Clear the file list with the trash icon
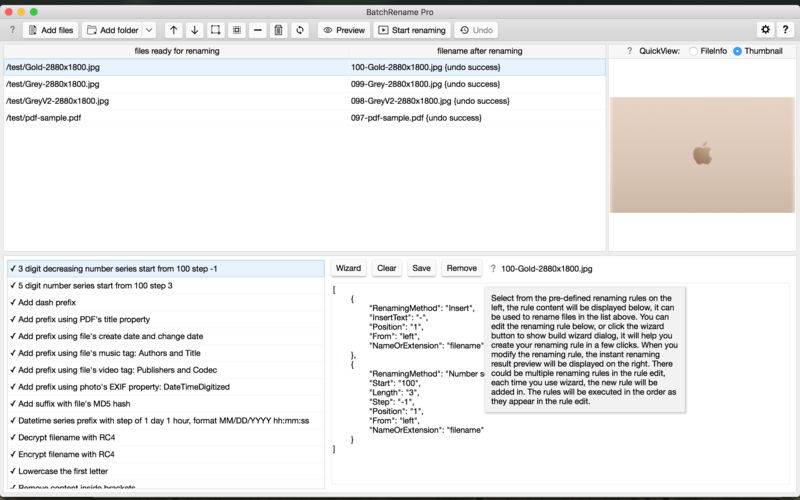Image resolution: width=800 pixels, height=500 pixels. click(279, 30)
